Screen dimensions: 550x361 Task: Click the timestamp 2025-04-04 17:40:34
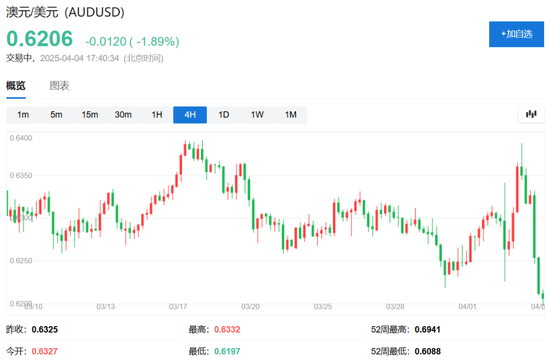80,58
